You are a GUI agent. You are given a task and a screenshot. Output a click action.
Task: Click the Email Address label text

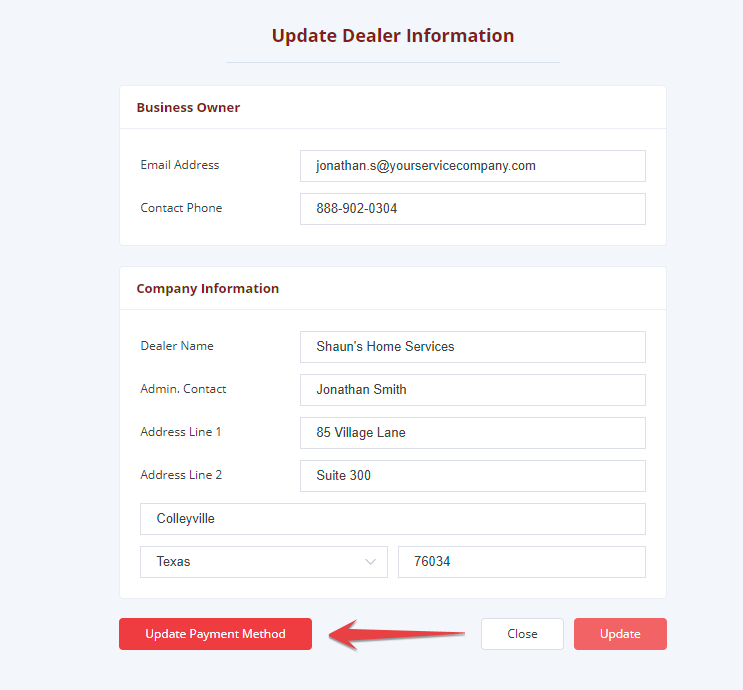[x=180, y=165]
